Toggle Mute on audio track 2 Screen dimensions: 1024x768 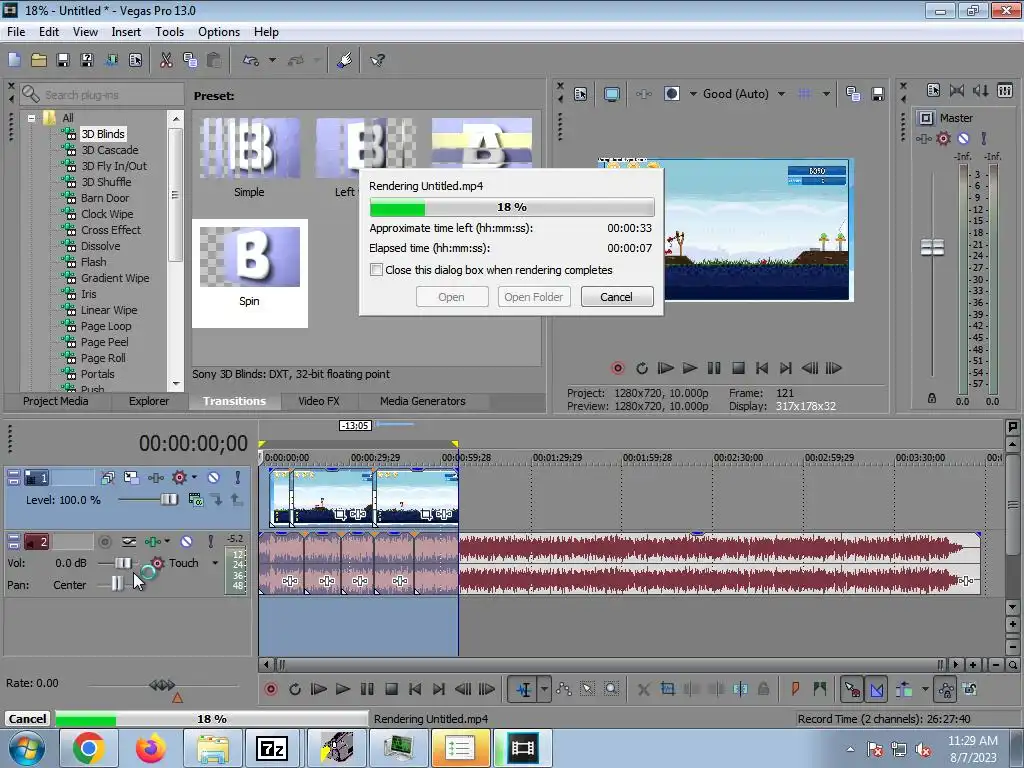[x=186, y=541]
